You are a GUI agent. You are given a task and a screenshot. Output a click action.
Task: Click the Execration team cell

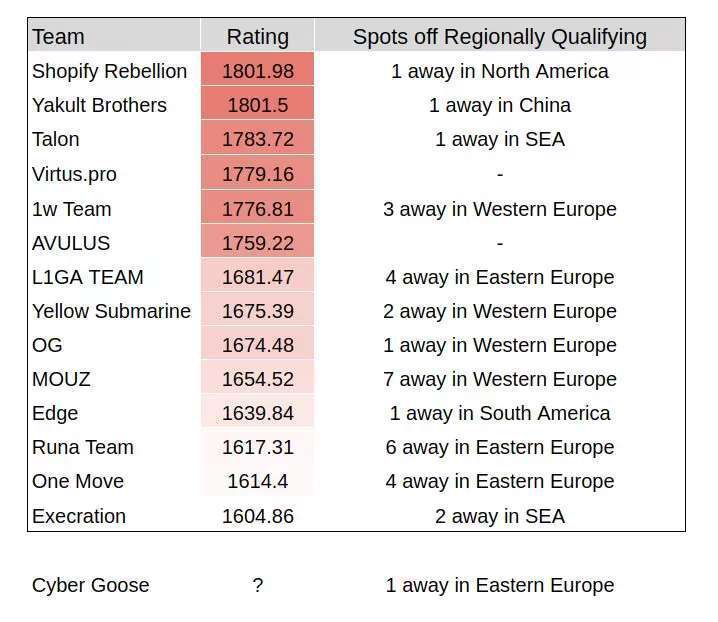click(79, 516)
